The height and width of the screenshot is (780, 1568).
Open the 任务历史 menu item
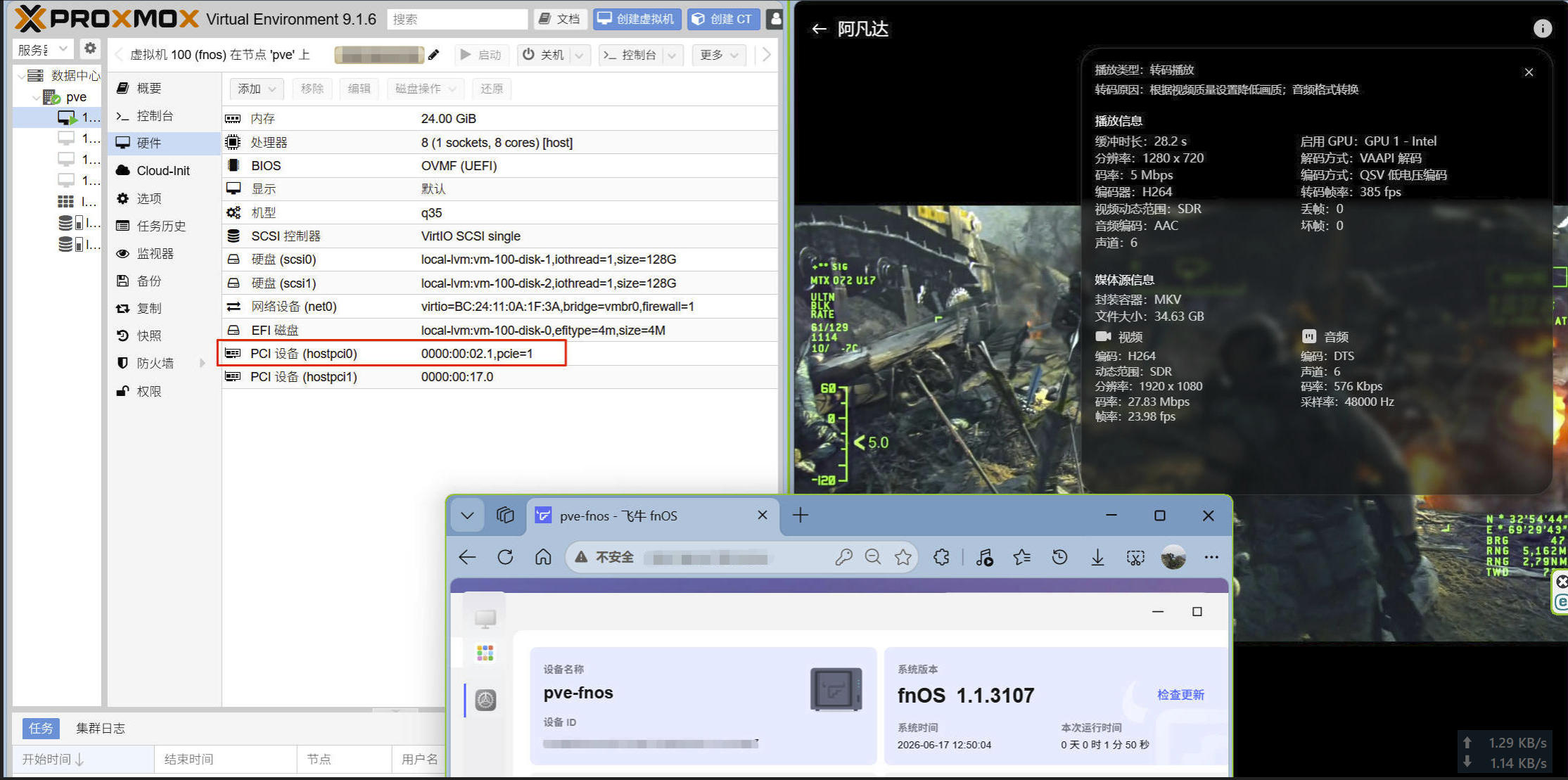click(165, 226)
